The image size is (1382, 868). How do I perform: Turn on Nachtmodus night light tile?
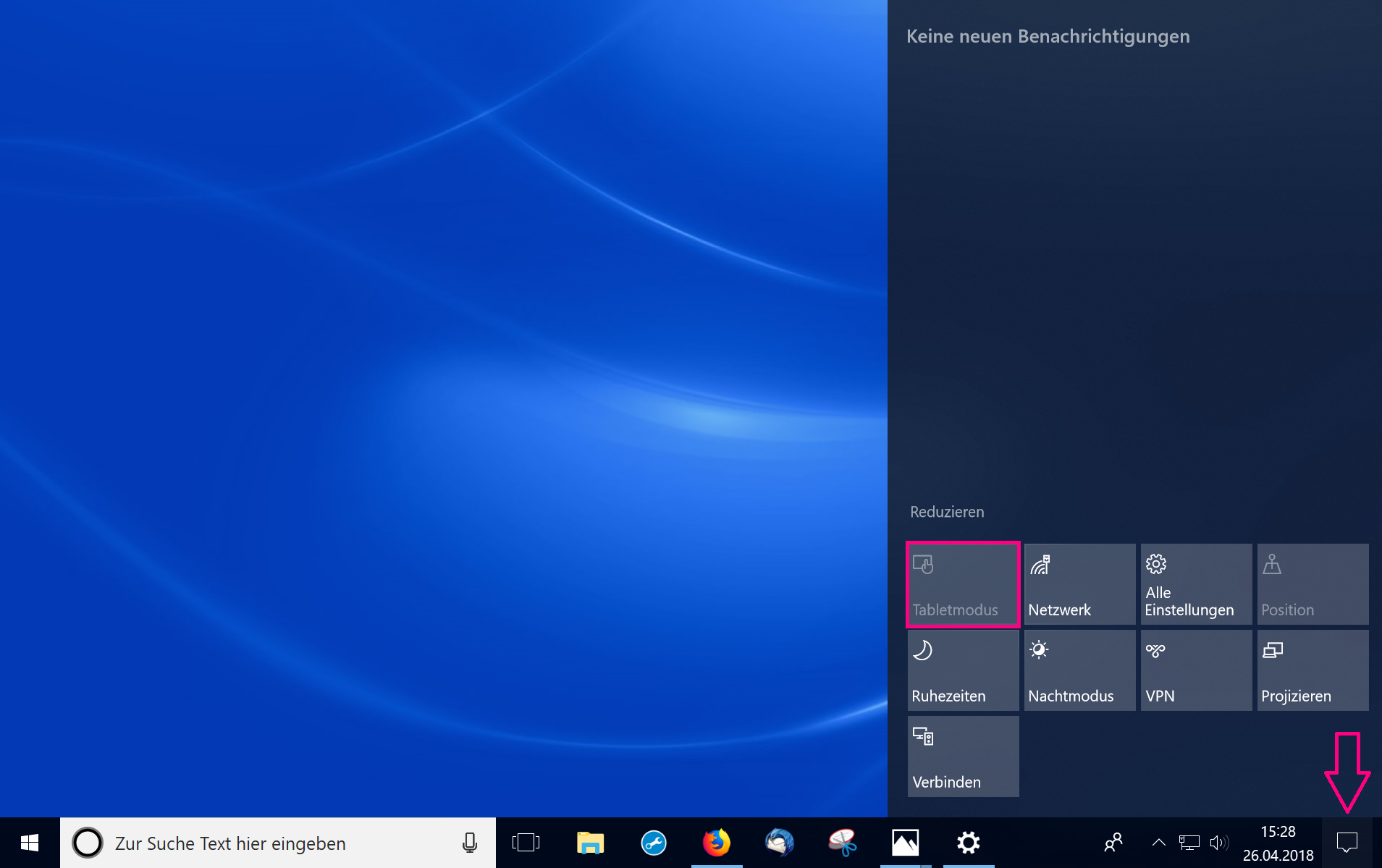[1079, 670]
